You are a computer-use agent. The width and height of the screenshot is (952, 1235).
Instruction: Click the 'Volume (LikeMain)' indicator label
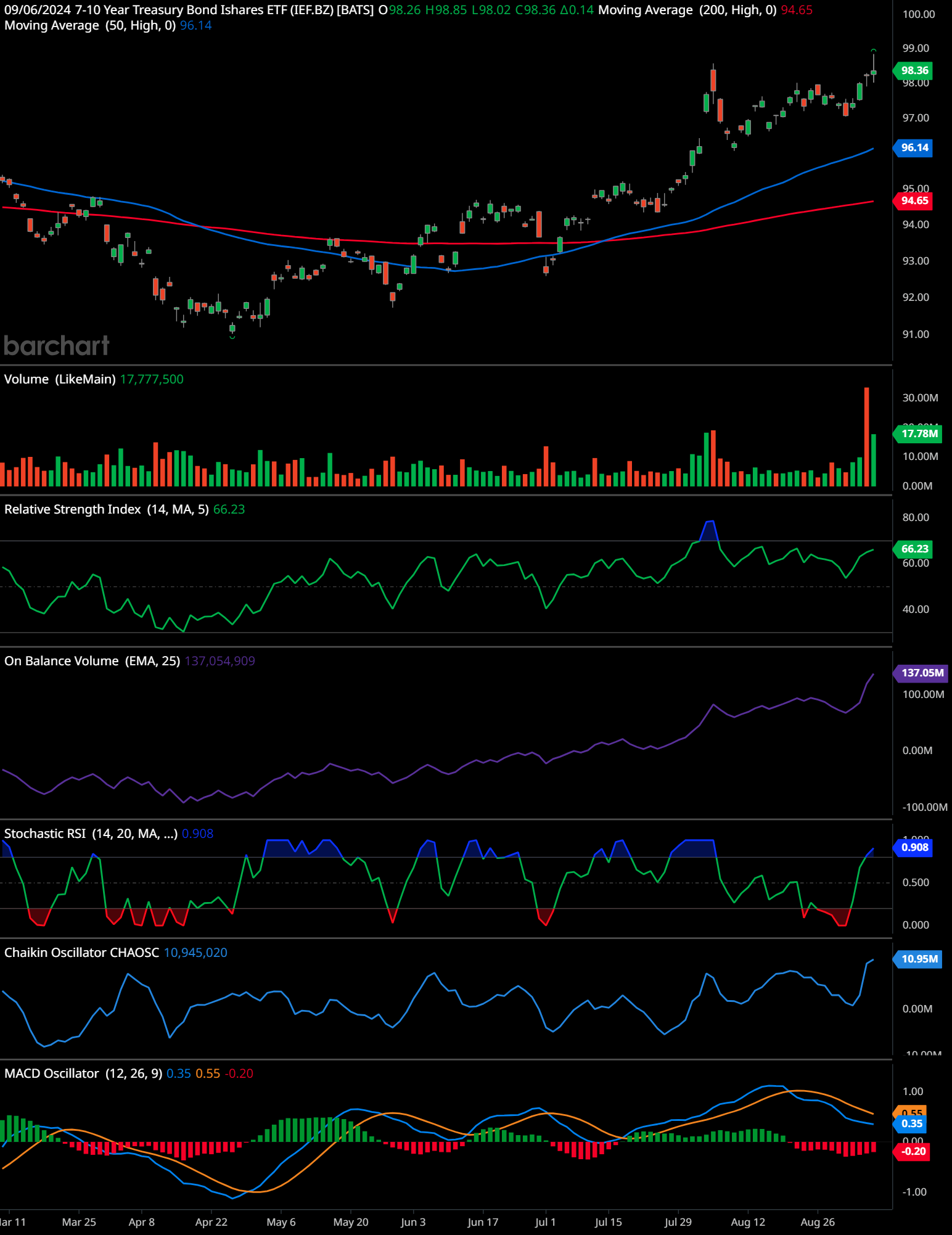point(60,379)
